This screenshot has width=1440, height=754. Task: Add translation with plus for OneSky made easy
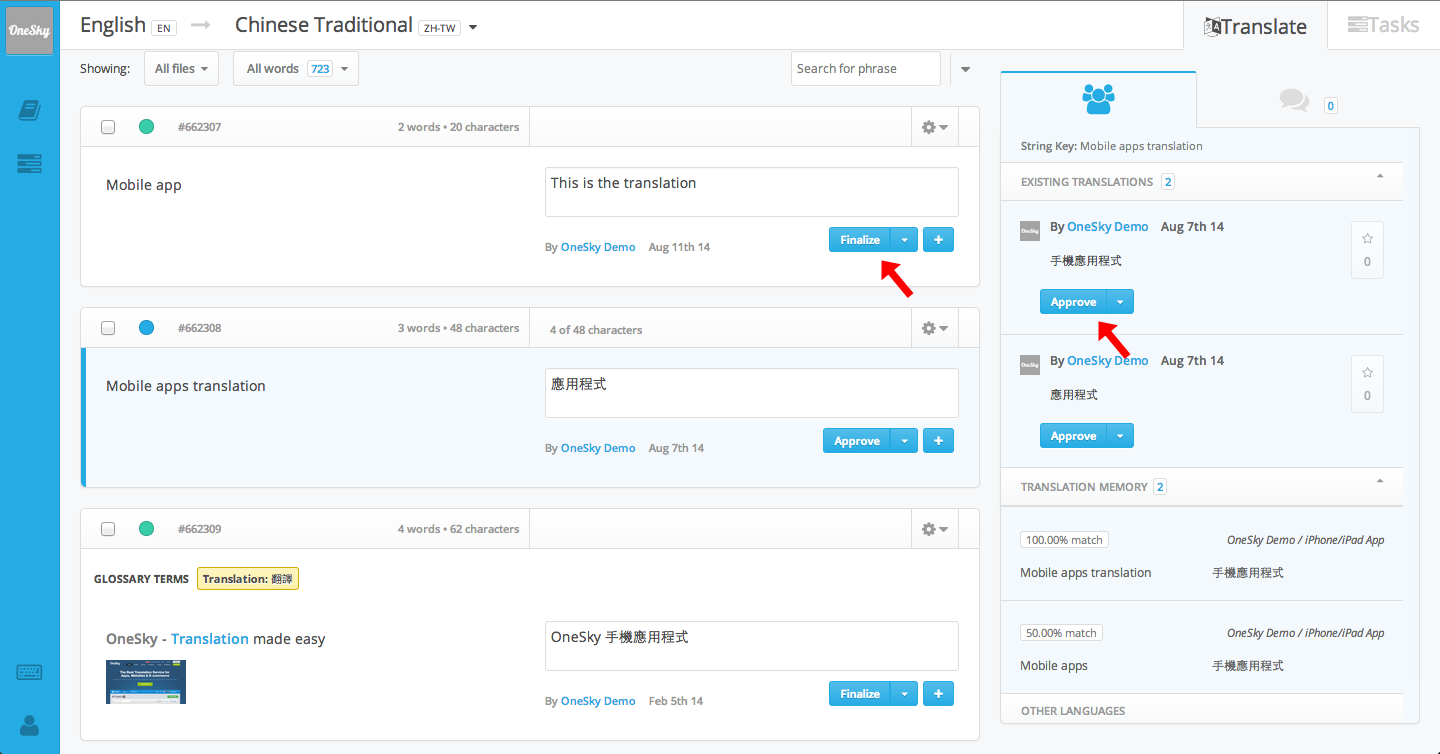pyautogui.click(x=938, y=694)
